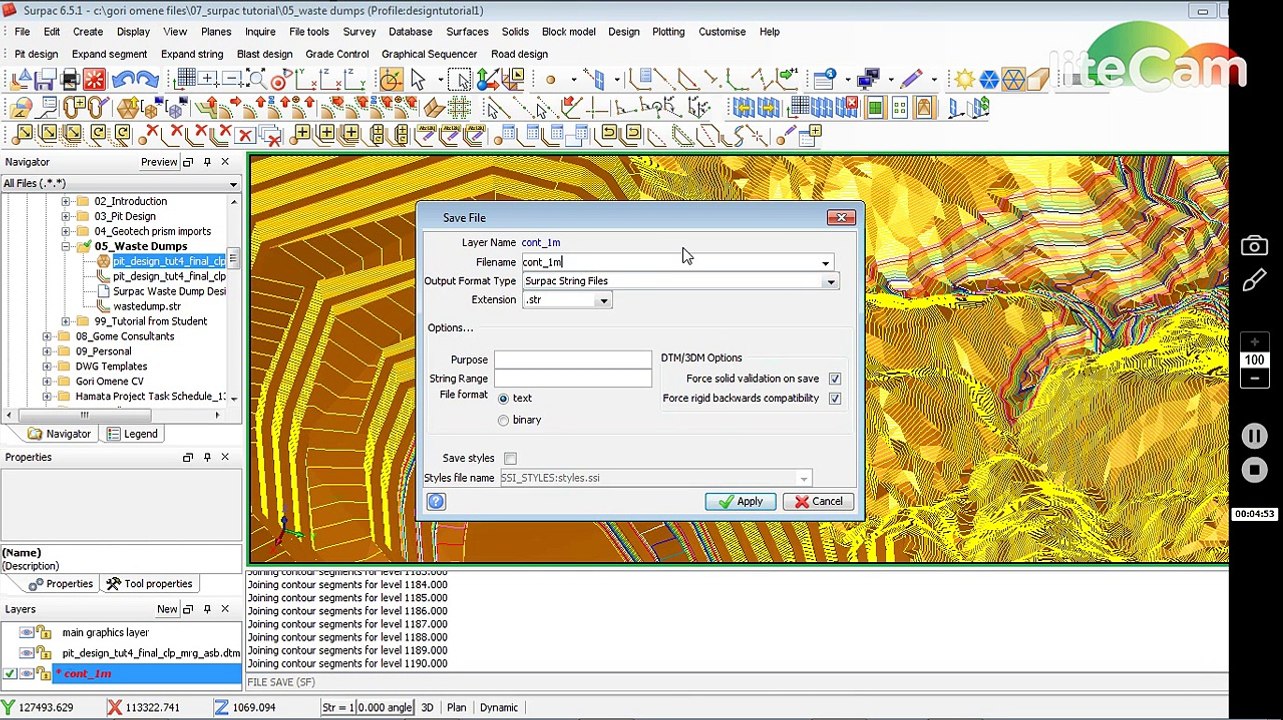Click the String Range input field
The width and height of the screenshot is (1283, 720).
(x=572, y=379)
